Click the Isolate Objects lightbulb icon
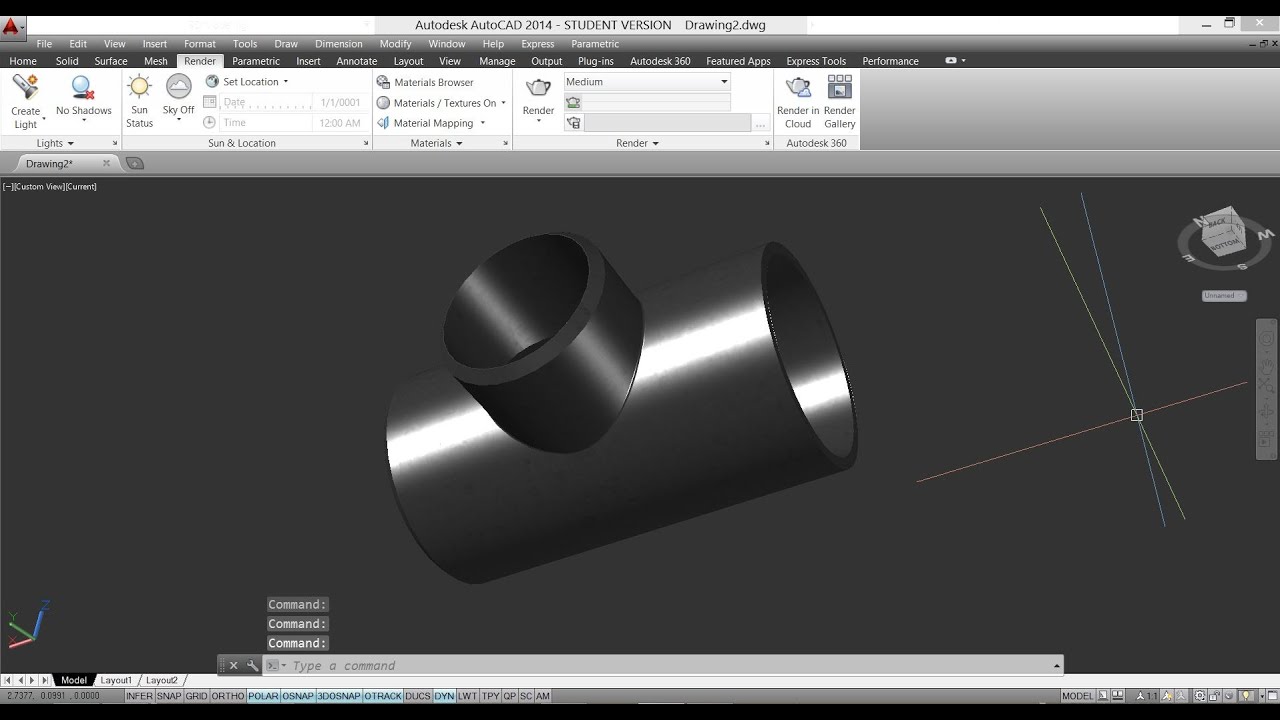 click(1246, 696)
